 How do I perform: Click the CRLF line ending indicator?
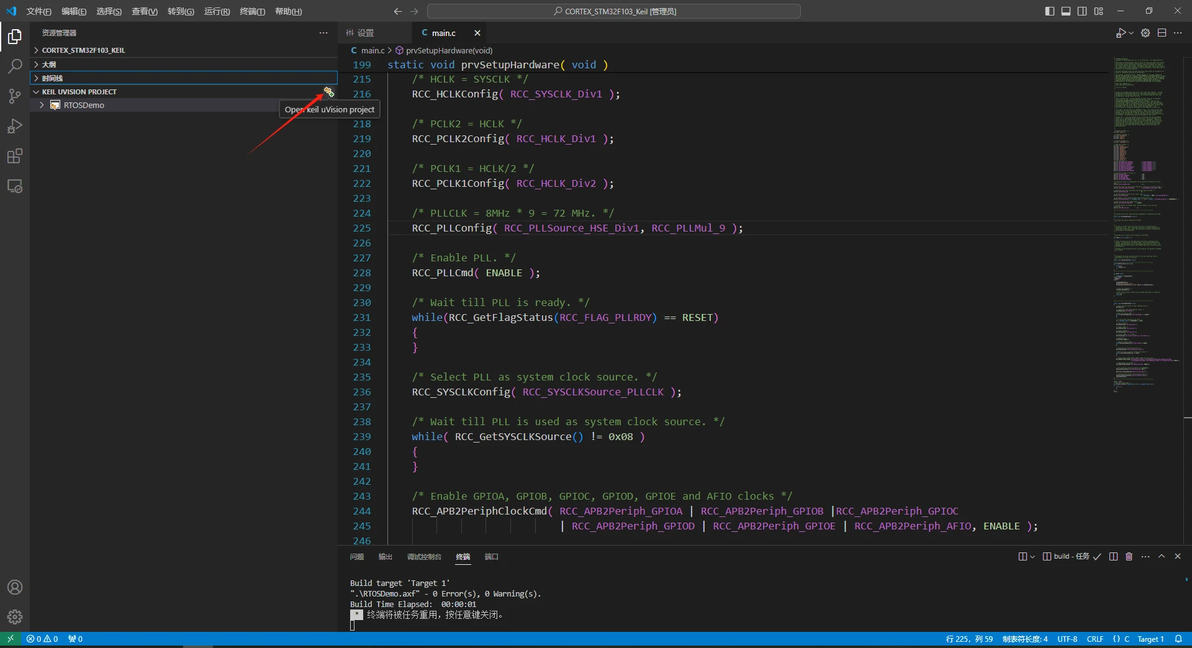coord(1095,639)
